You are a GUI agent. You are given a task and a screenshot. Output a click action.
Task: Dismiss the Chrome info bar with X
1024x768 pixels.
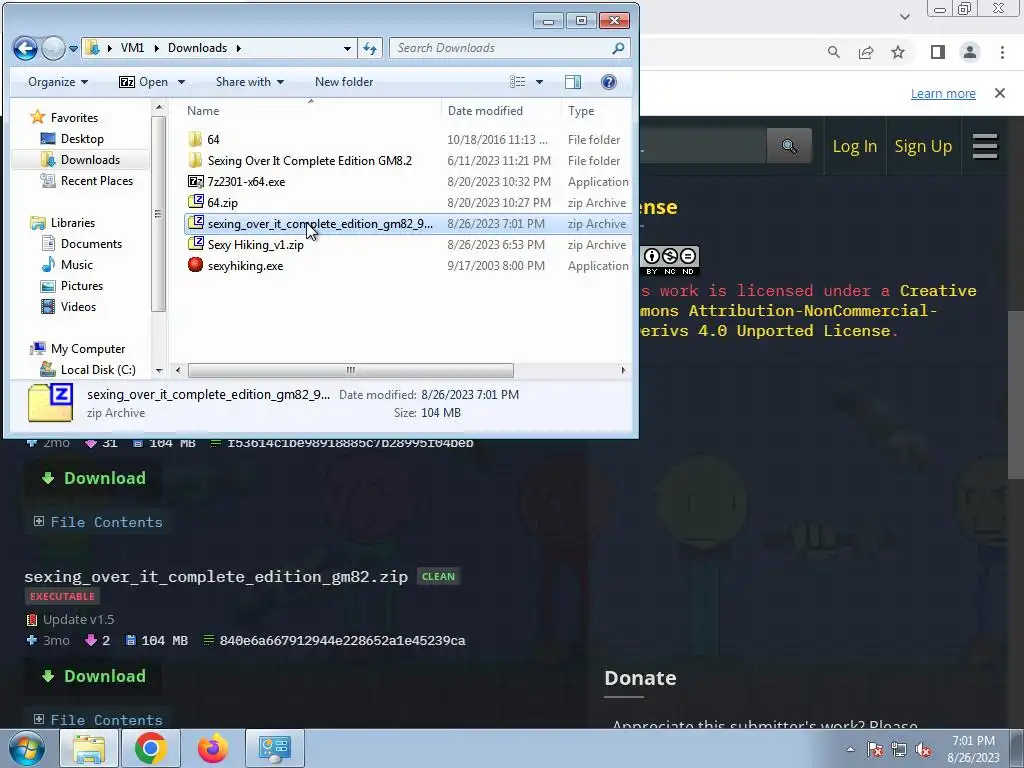pyautogui.click(x=1000, y=93)
